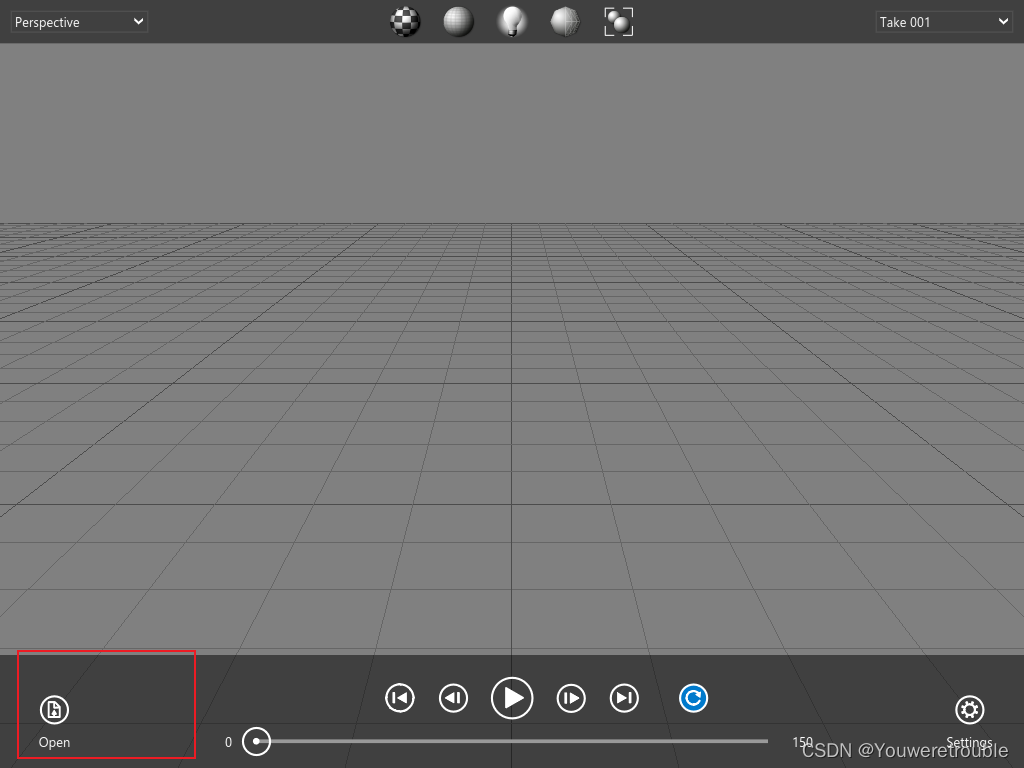This screenshot has height=768, width=1024.
Task: Open Settings via the gear icon
Action: tap(970, 710)
